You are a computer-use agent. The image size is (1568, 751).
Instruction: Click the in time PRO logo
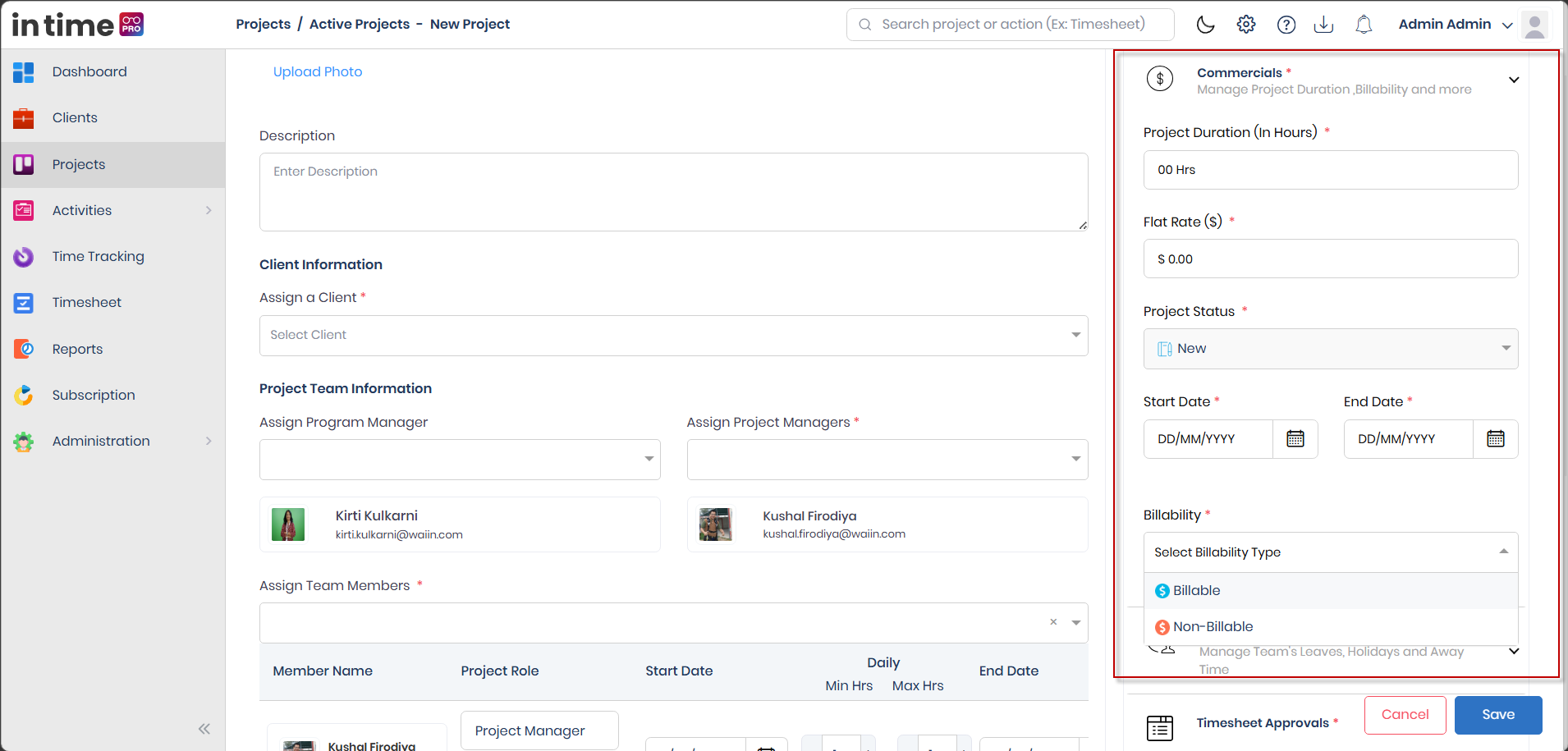click(78, 25)
